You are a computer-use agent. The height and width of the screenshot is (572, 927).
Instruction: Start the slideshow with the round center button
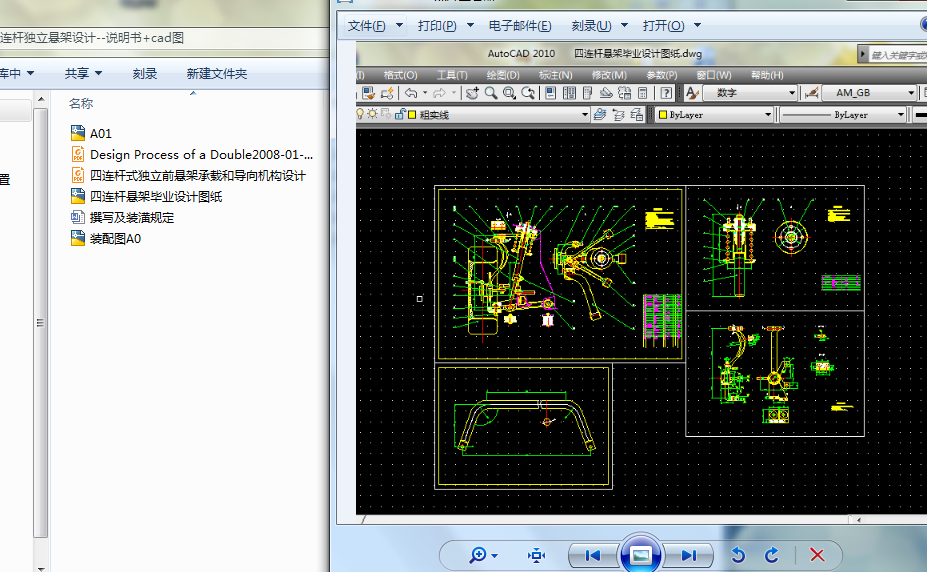641,555
